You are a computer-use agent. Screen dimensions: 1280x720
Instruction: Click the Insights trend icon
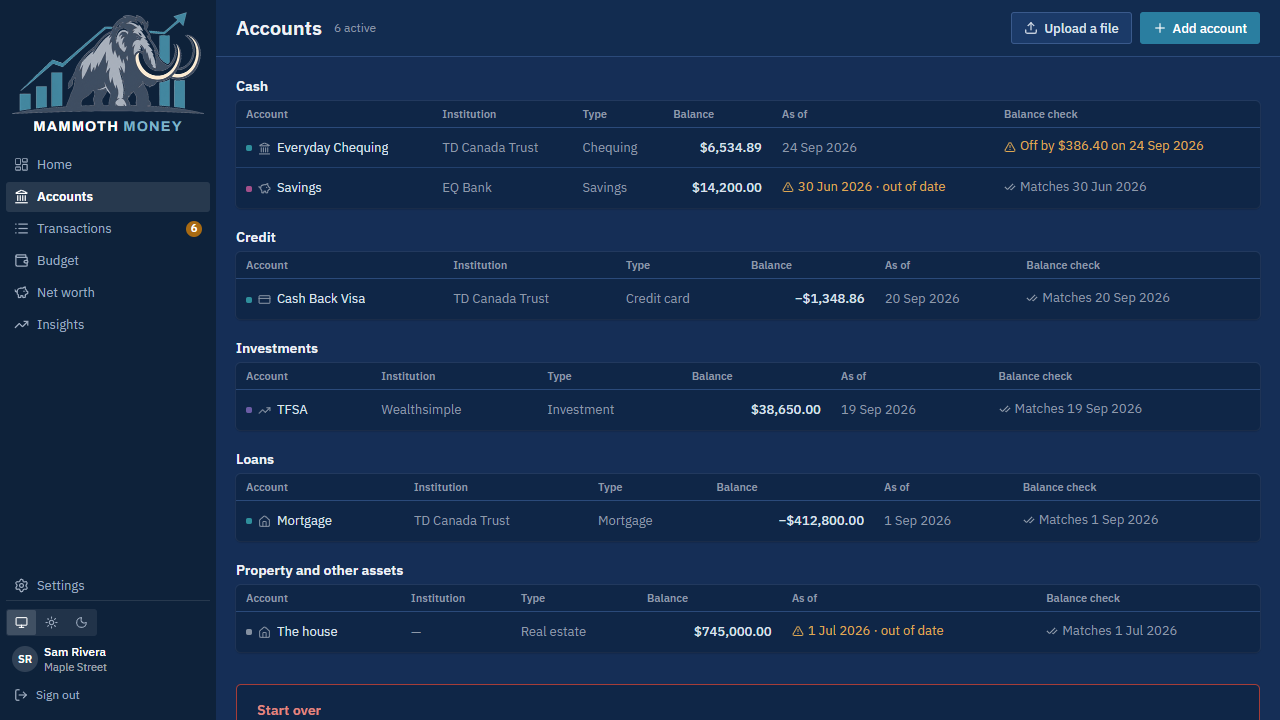[x=21, y=325]
